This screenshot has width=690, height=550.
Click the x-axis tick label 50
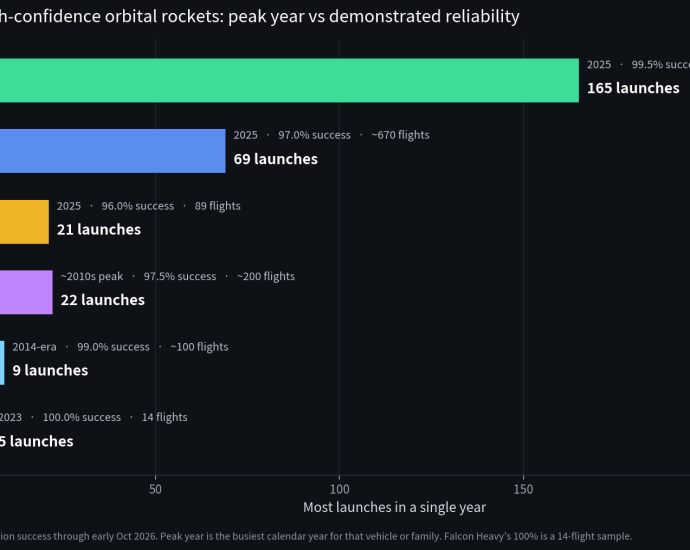[x=155, y=489]
